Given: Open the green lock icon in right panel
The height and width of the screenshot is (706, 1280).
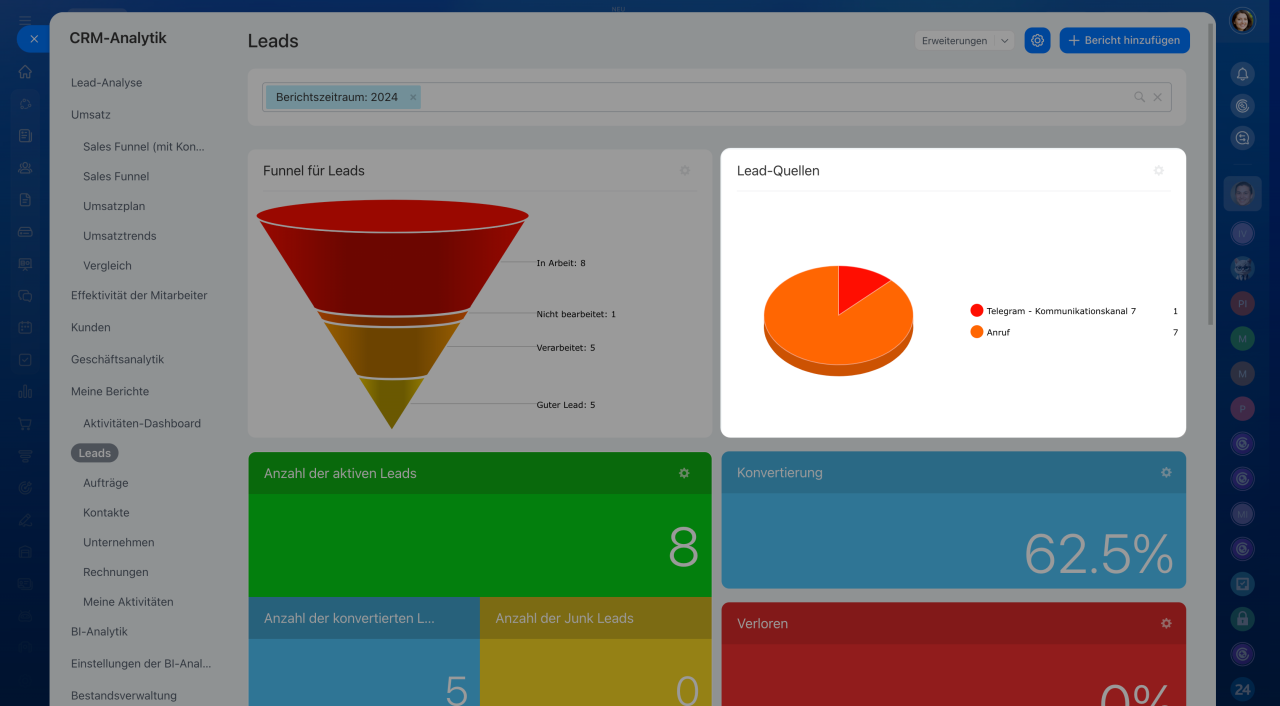Looking at the screenshot, I should click(x=1242, y=619).
